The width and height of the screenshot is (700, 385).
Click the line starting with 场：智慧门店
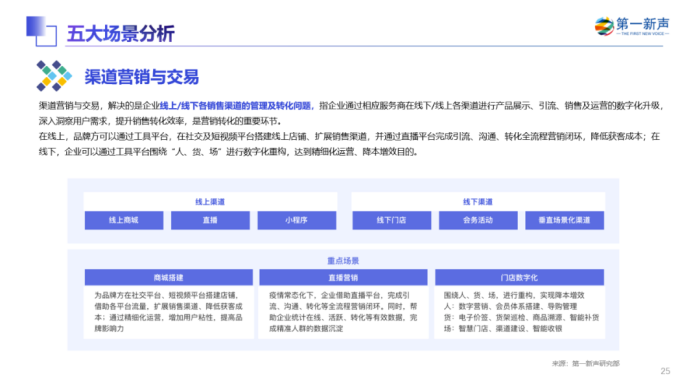503,329
